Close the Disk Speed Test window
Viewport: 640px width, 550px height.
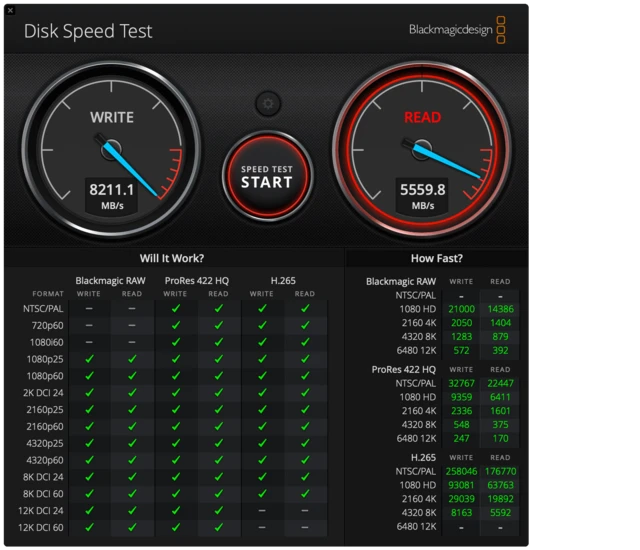point(10,10)
